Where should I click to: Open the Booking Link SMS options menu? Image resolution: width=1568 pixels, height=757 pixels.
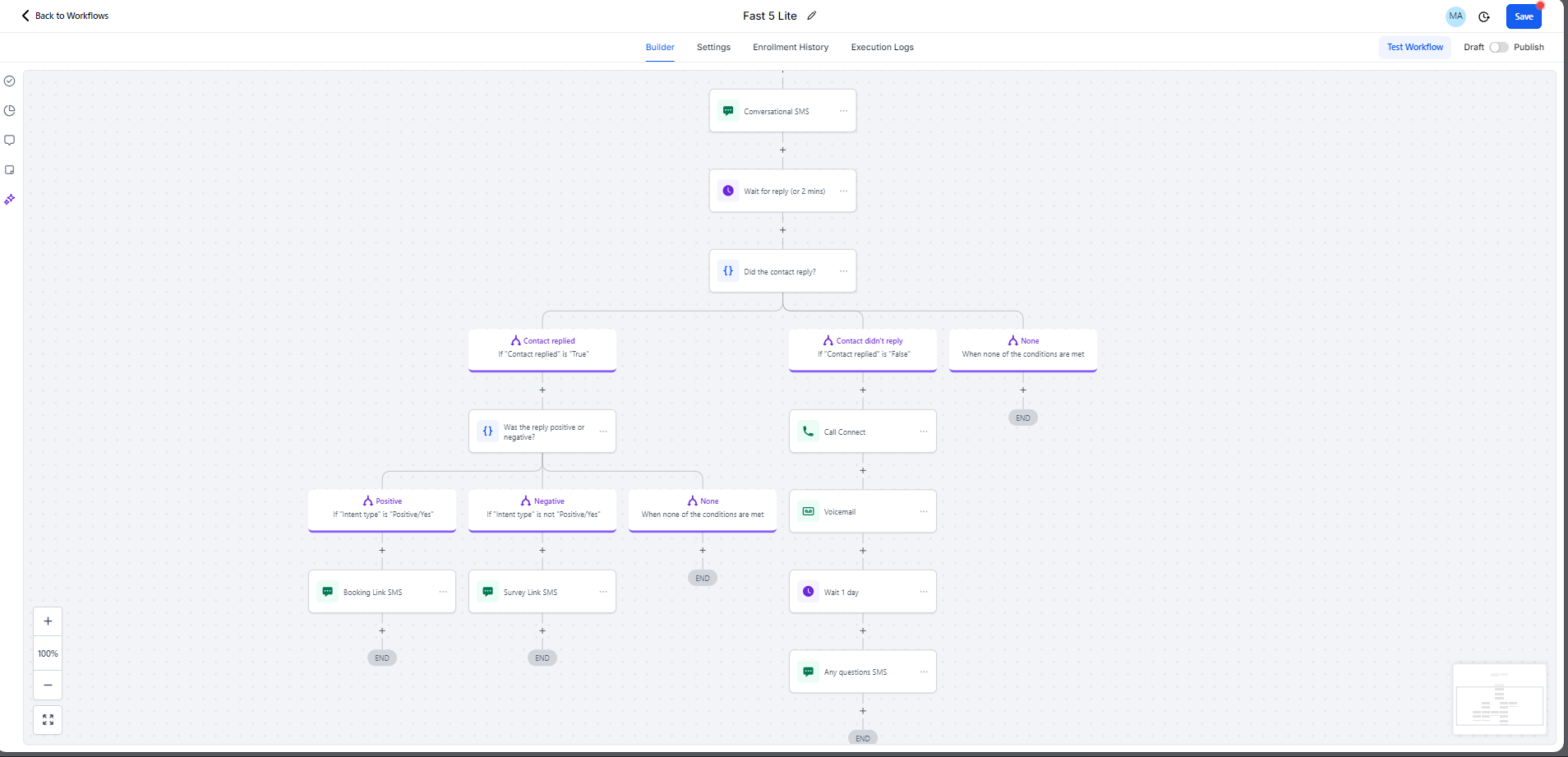tap(443, 592)
